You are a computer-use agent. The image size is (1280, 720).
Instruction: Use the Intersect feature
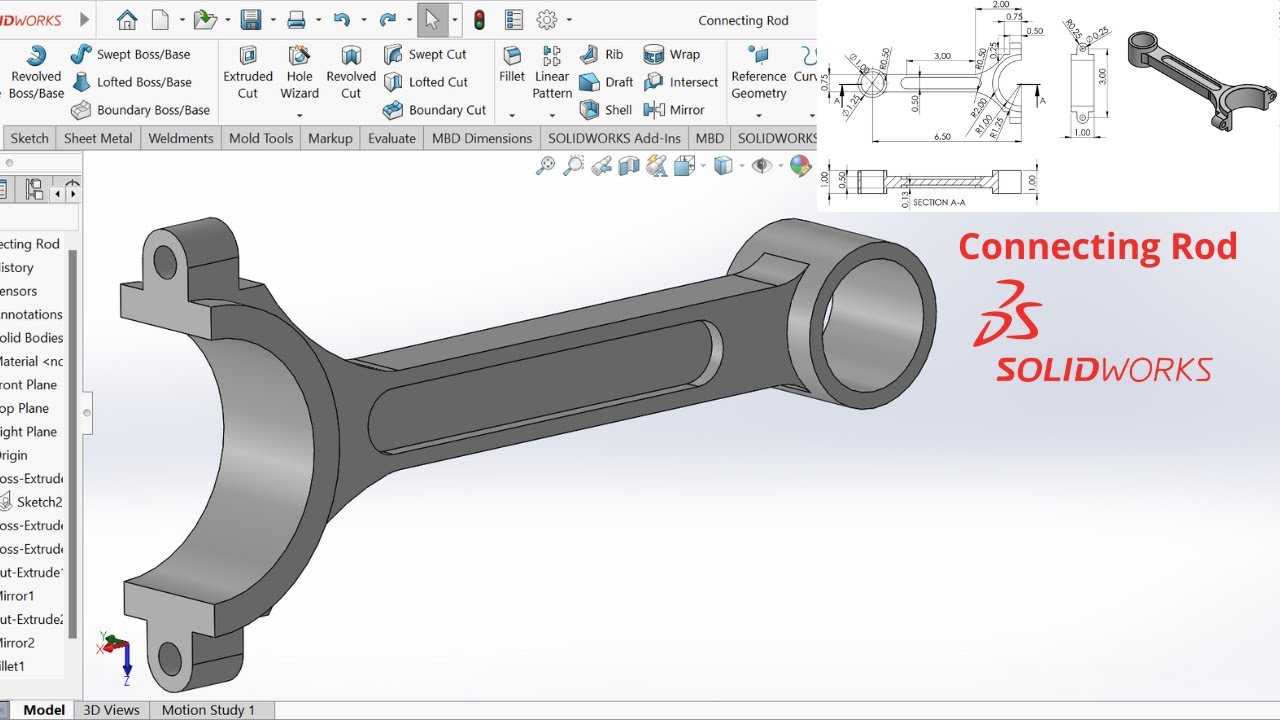(681, 82)
